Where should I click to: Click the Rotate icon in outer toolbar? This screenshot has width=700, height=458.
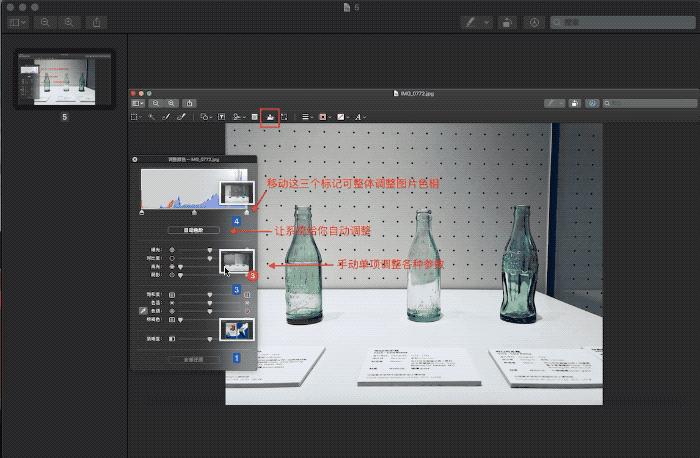[x=505, y=21]
